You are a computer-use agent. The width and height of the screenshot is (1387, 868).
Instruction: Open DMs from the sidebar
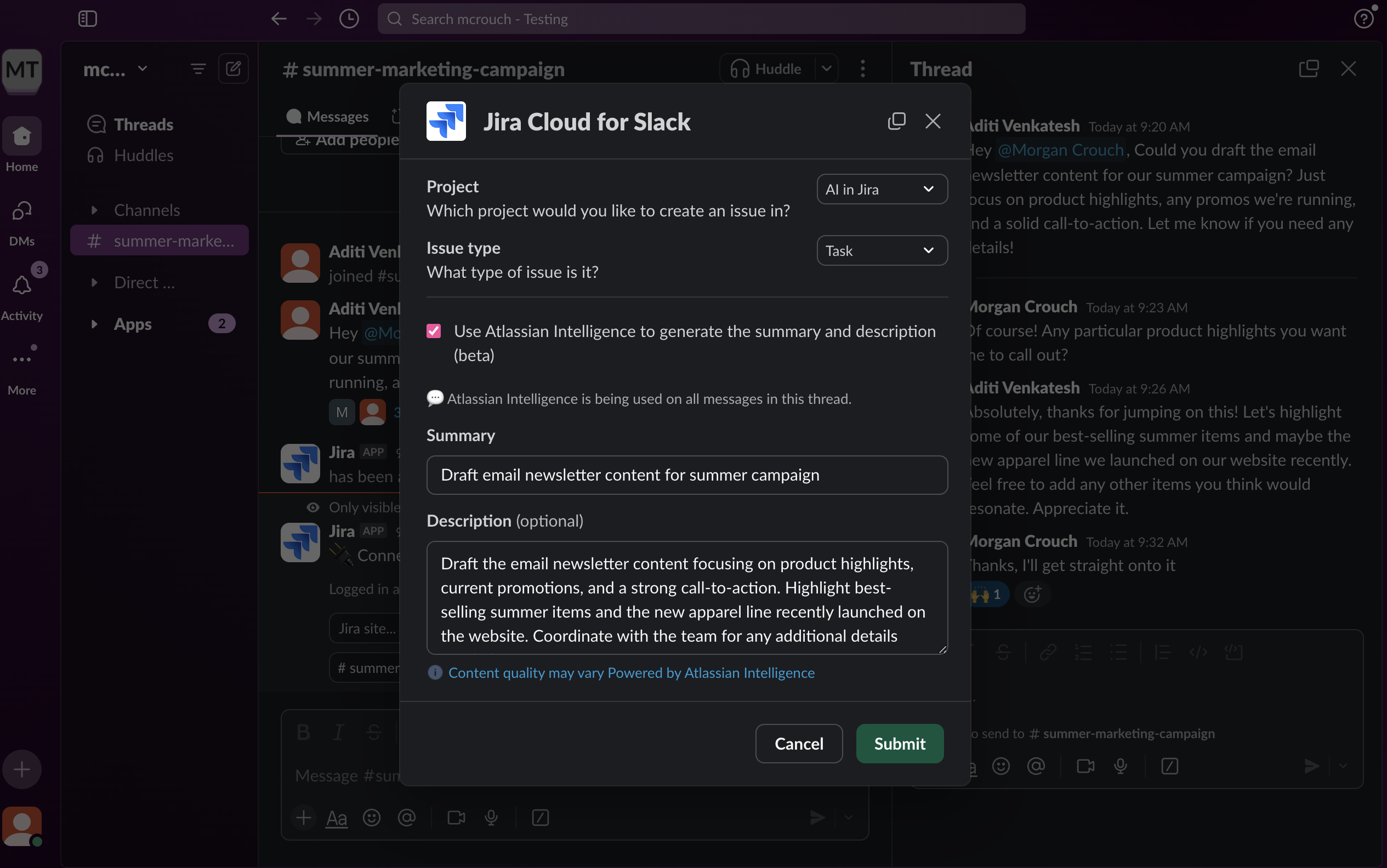(22, 221)
